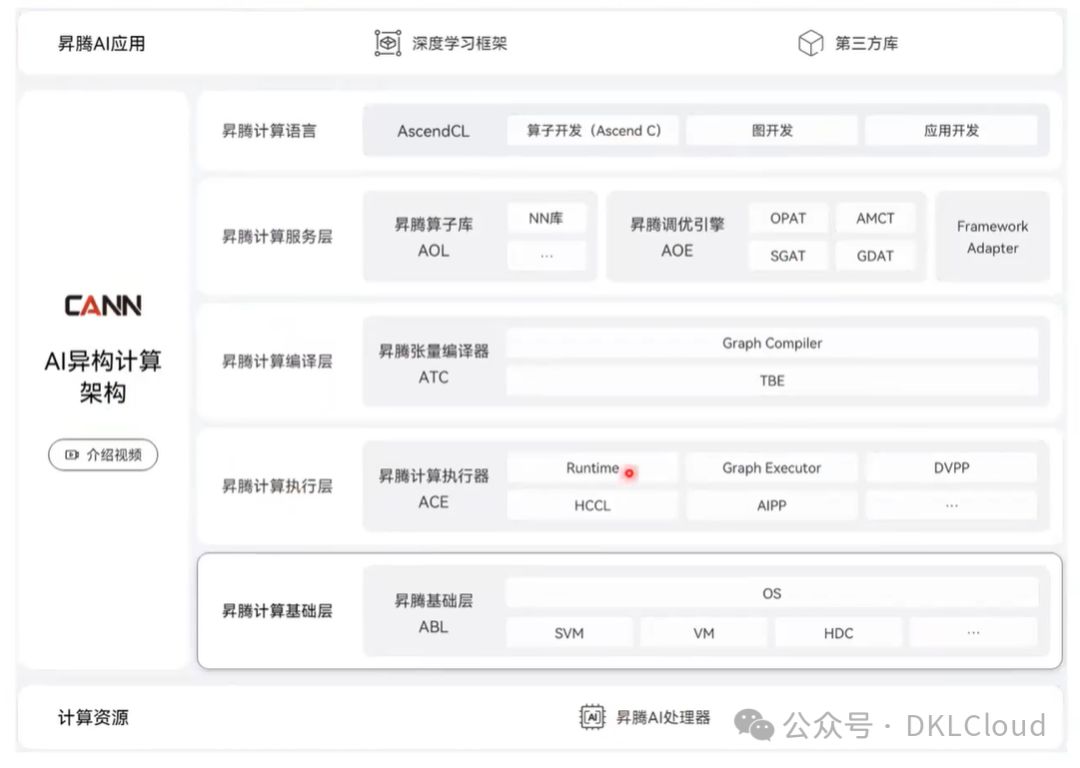The image size is (1080, 768).
Task: Click the HDC box
Action: point(838,632)
